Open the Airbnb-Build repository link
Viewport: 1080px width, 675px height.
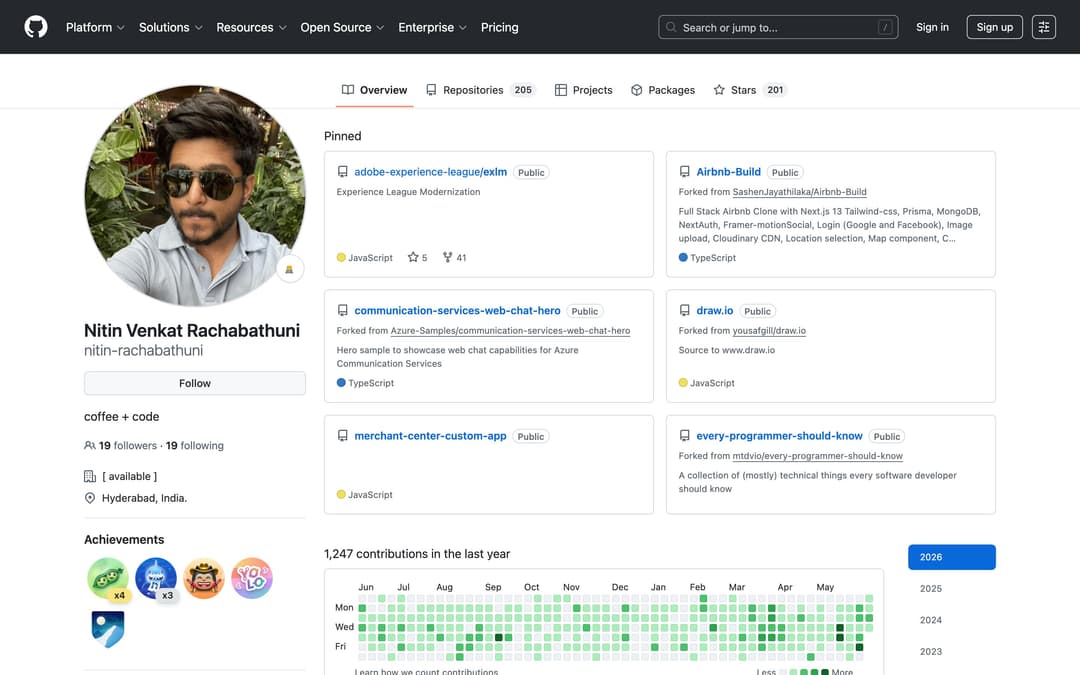click(x=728, y=172)
